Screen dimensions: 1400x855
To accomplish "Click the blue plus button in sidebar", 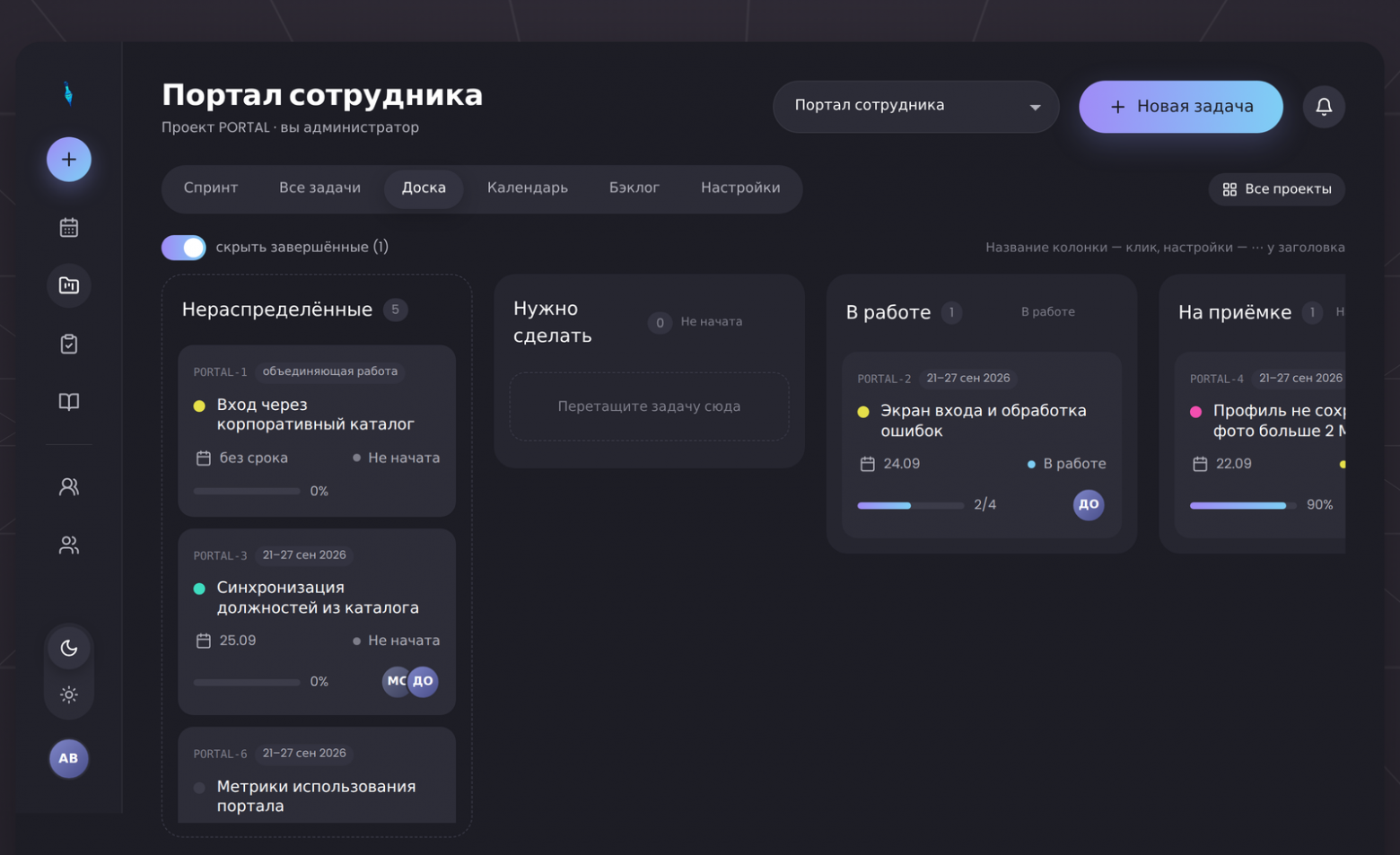I will point(69,160).
